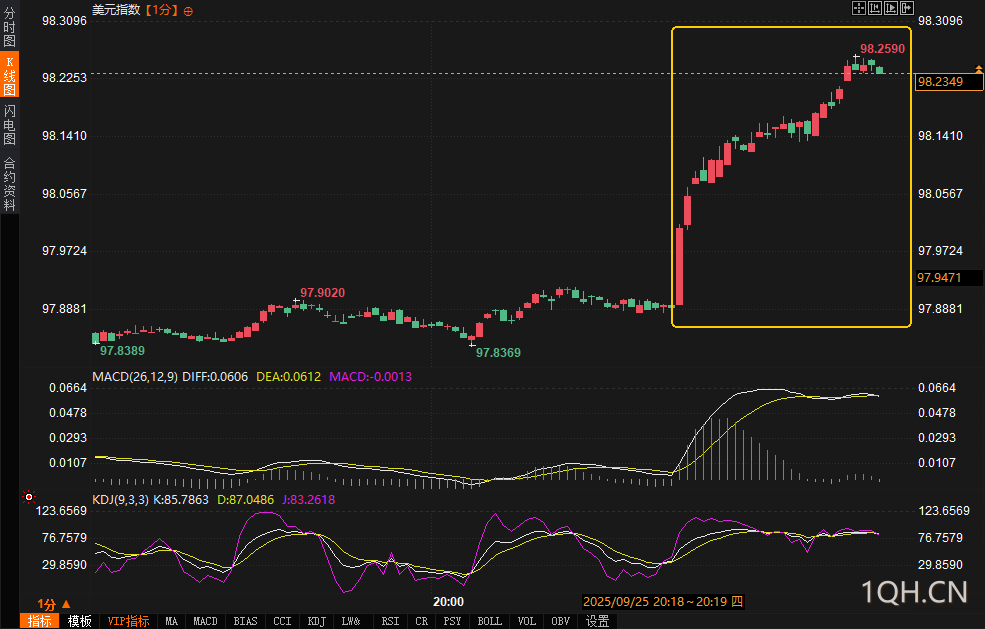Select the K线图 side tab
This screenshot has width=985, height=629.
(x=9, y=75)
